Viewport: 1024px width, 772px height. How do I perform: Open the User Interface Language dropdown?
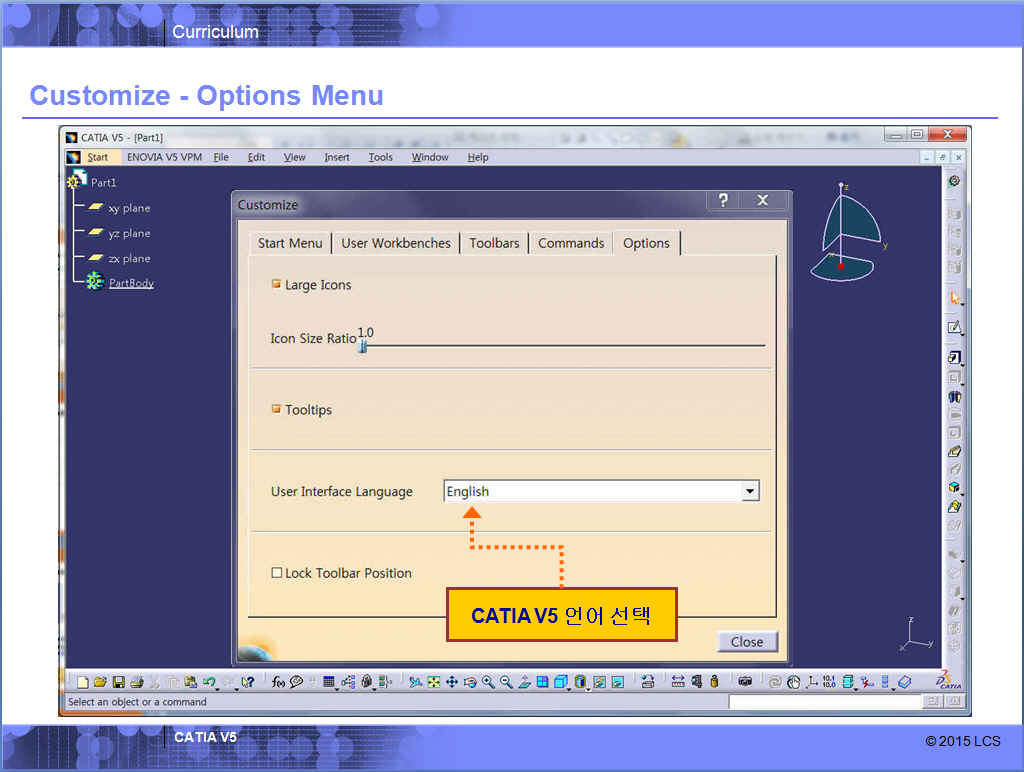click(750, 491)
